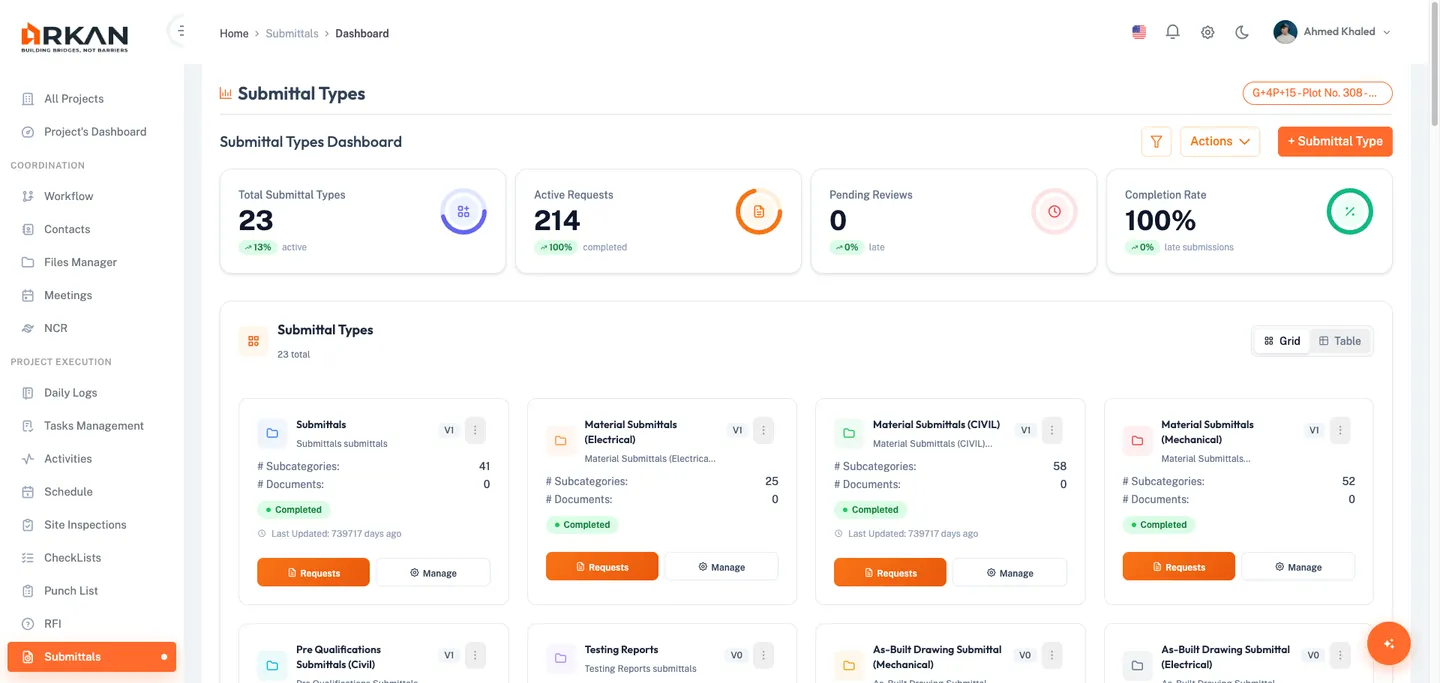Open the Actions dropdown
The width and height of the screenshot is (1440, 683).
tap(1219, 141)
